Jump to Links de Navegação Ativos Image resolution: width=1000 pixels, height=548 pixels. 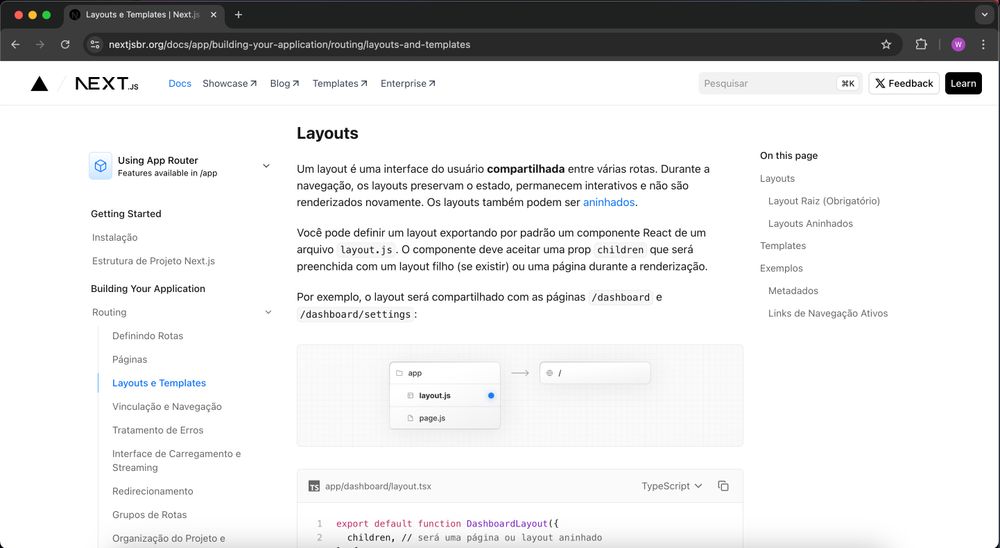[828, 313]
